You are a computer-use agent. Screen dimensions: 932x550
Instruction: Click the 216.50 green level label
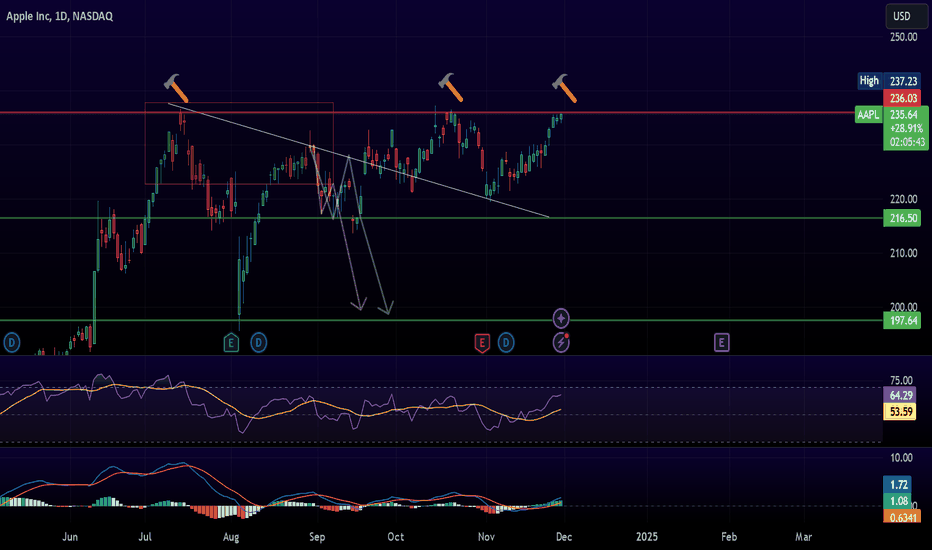pos(902,218)
